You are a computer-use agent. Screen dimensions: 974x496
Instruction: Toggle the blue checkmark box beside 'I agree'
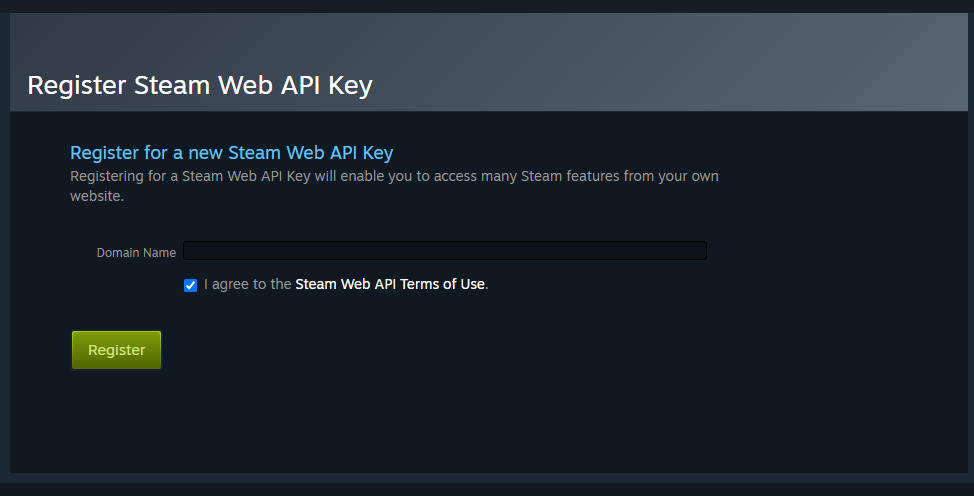coord(191,285)
